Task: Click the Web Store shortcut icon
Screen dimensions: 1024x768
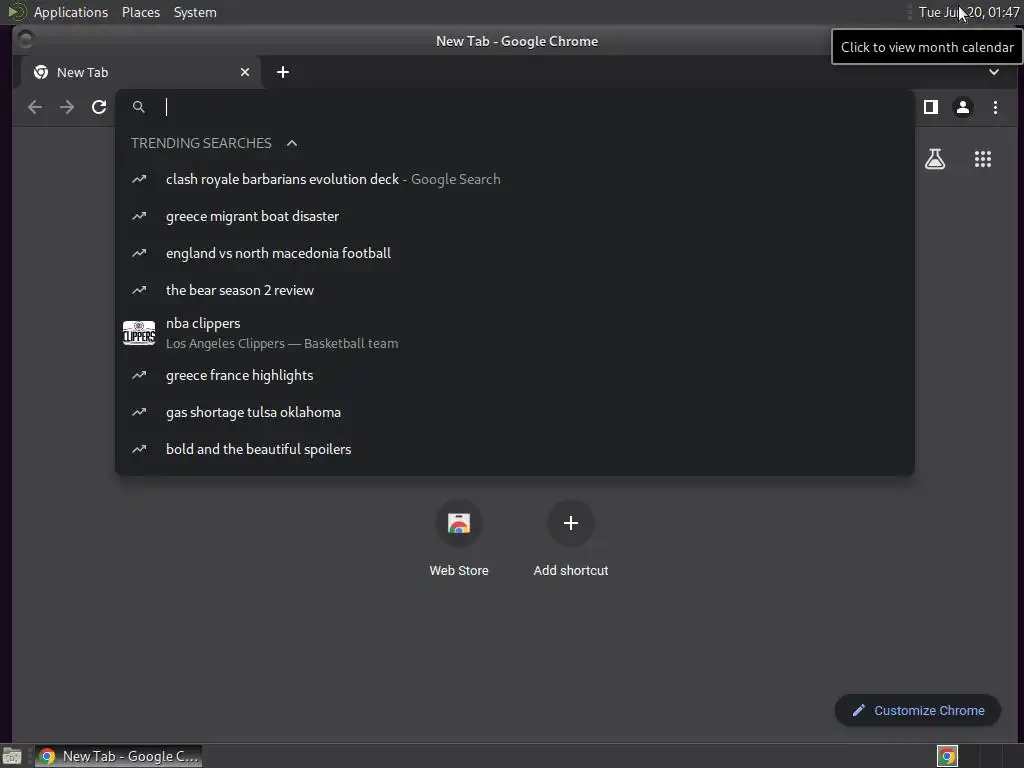Action: [x=459, y=523]
